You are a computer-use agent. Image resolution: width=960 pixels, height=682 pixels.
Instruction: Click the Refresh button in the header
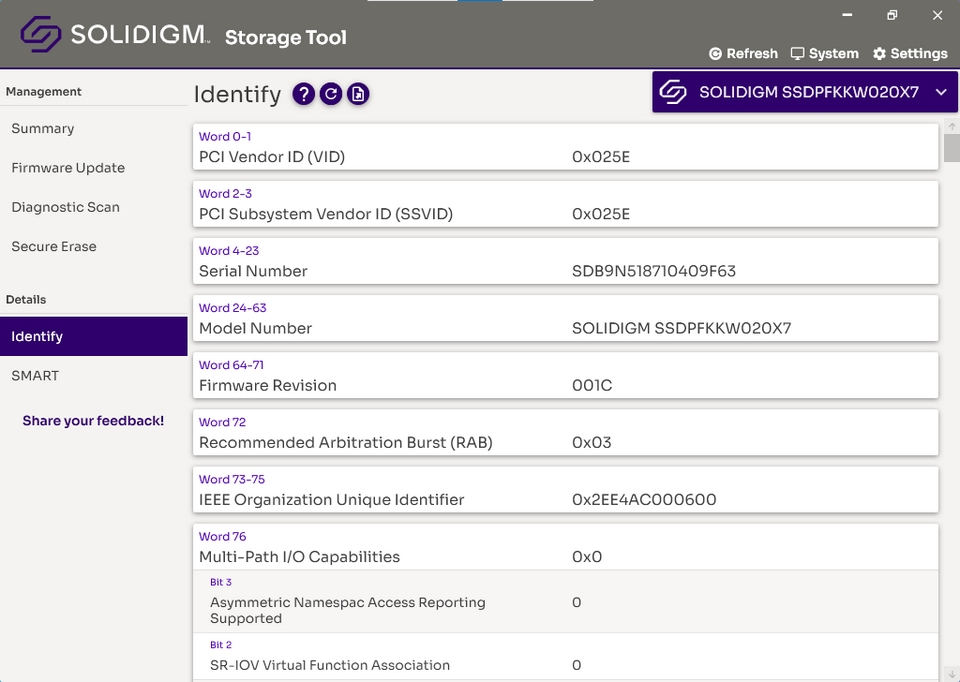(x=743, y=54)
